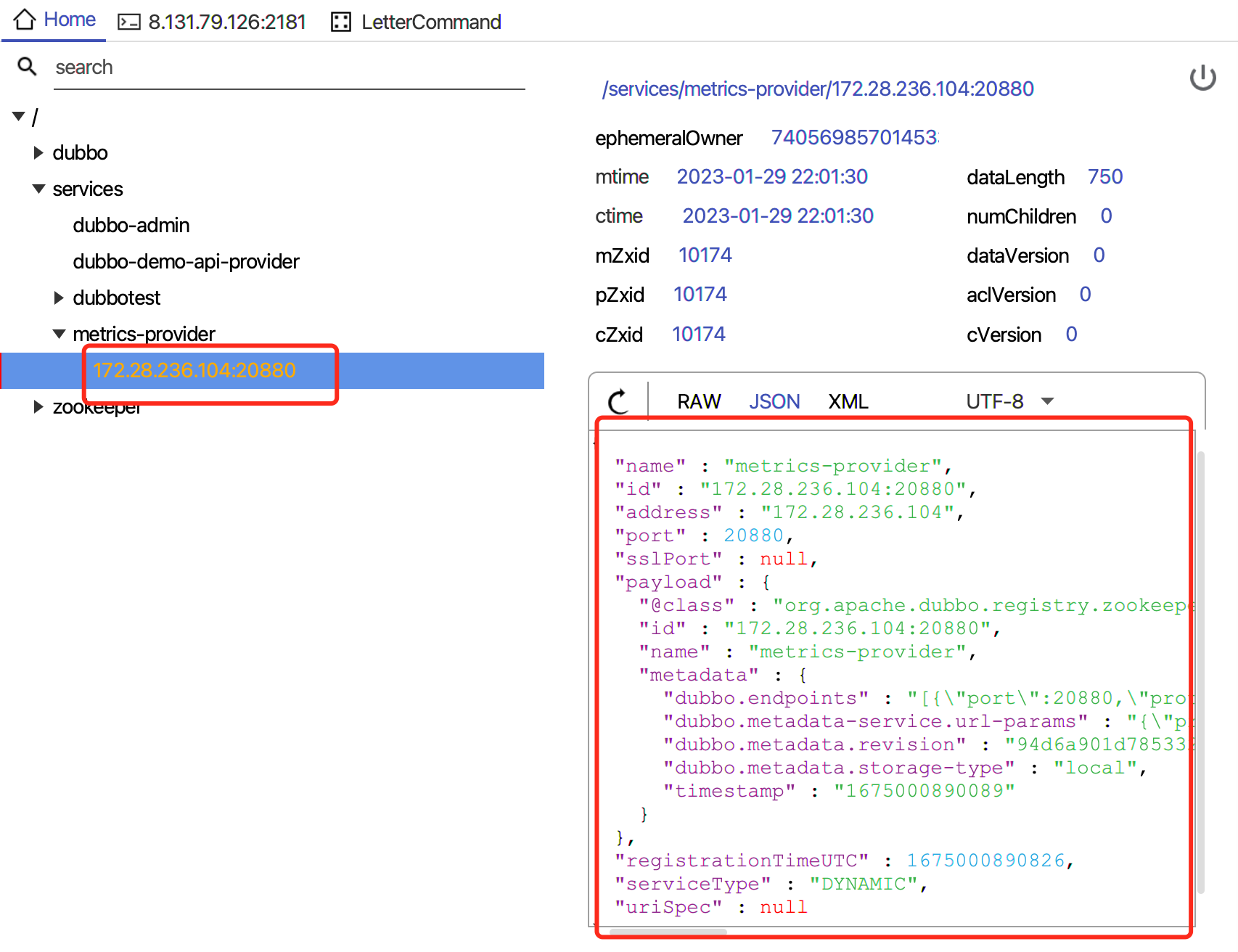The height and width of the screenshot is (952, 1238).
Task: Click the refresh icon above the node data
Action: [618, 401]
